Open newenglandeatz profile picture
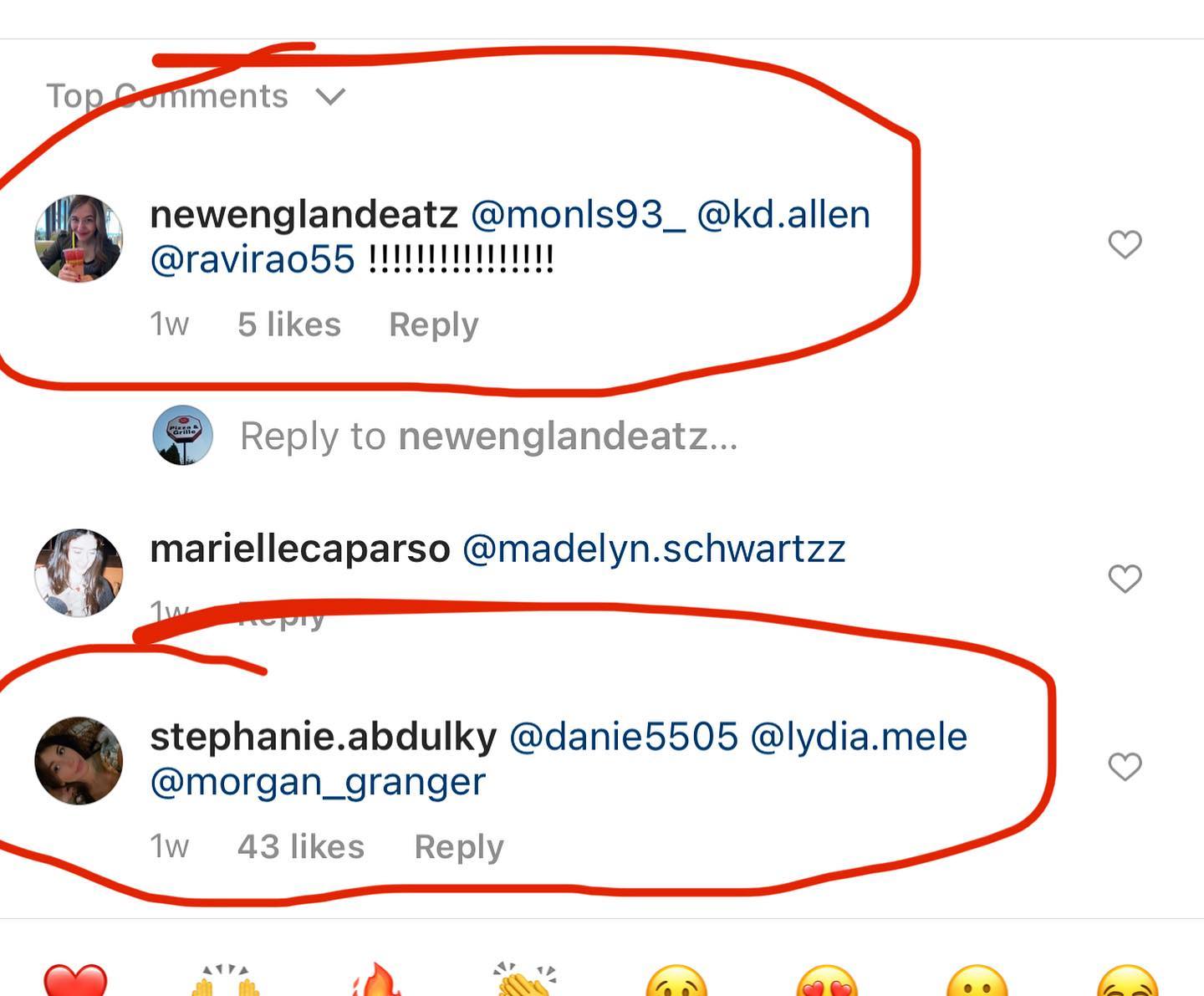Image resolution: width=1204 pixels, height=996 pixels. 79,238
